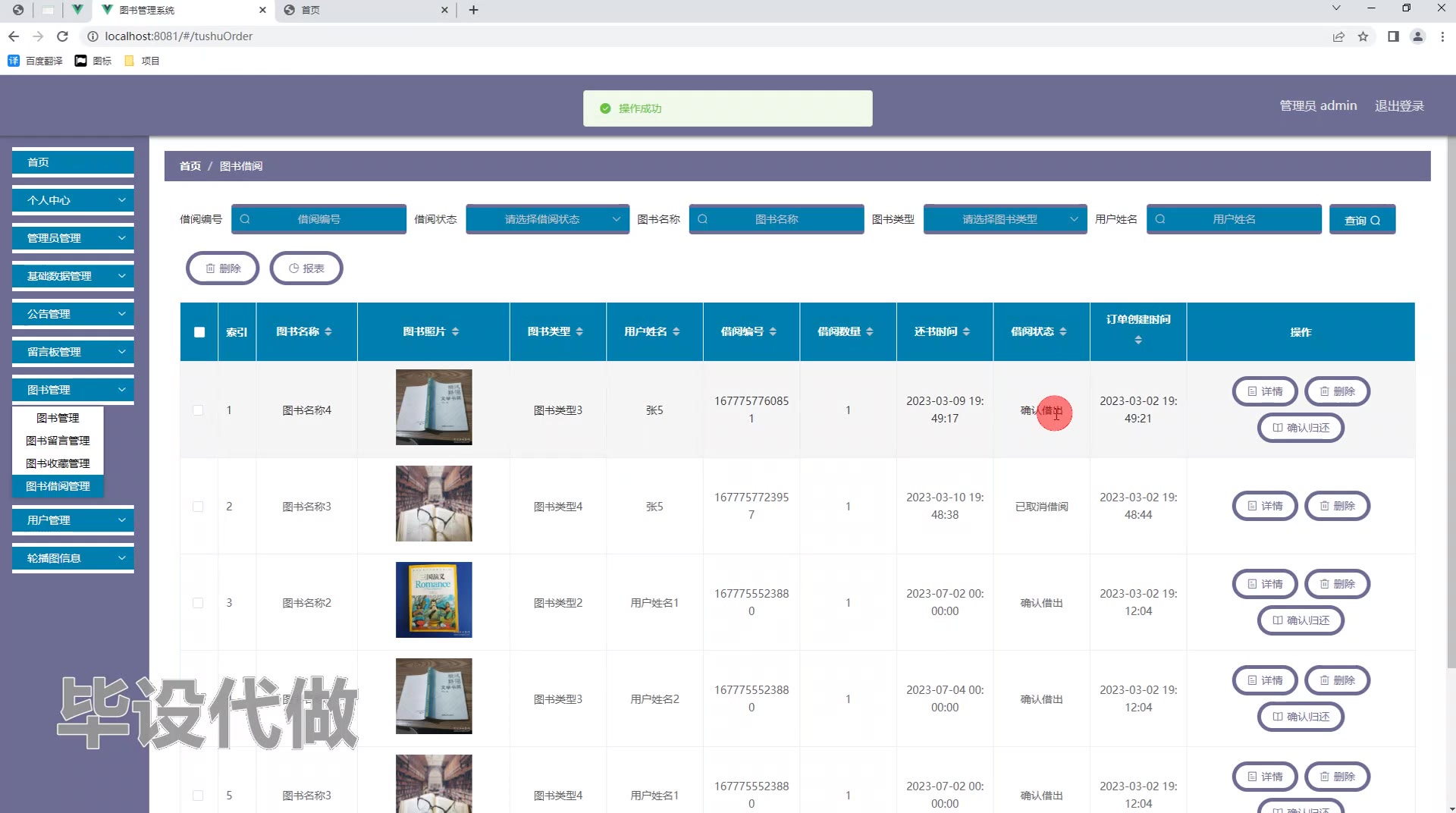Sort by 借阅状态 column arrows

tap(1063, 331)
